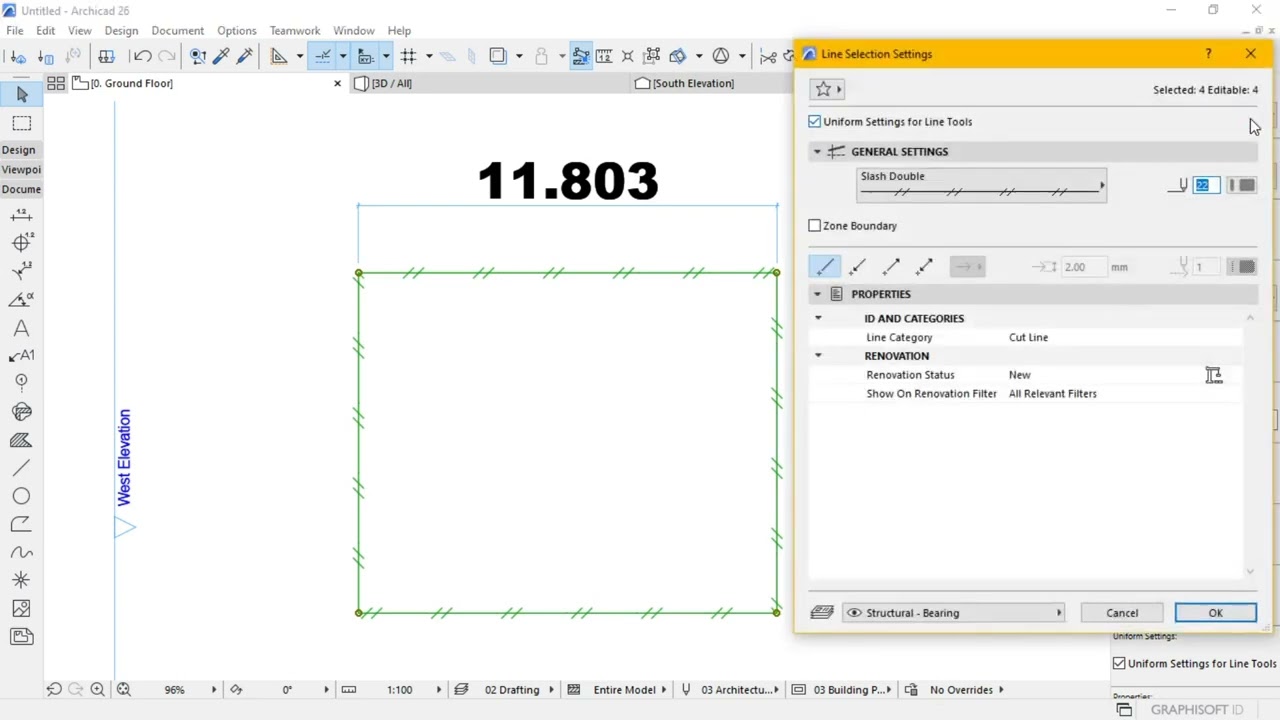Switch to the South Elevation tab

693,83
